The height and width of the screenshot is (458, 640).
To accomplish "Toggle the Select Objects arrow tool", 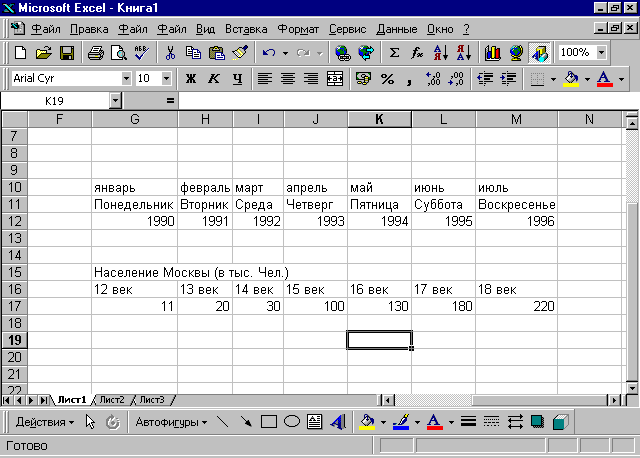I will (x=90, y=422).
